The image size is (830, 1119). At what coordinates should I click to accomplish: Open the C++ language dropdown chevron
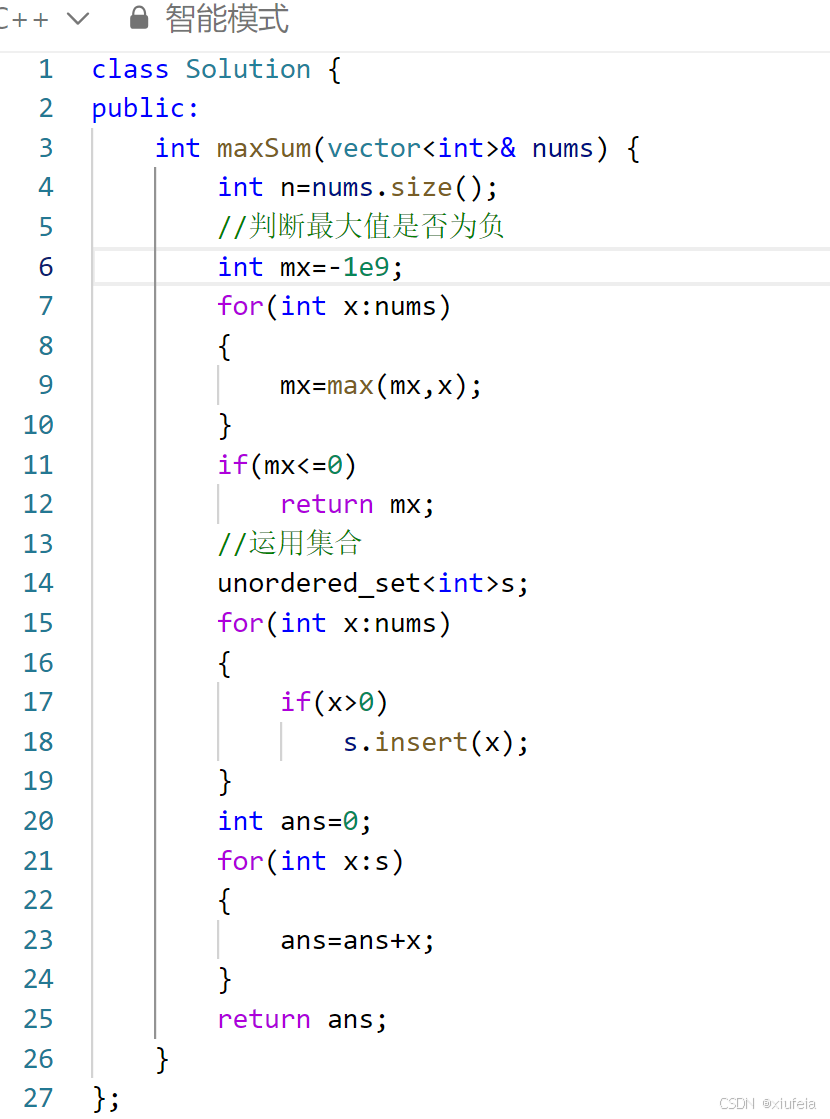click(x=78, y=19)
